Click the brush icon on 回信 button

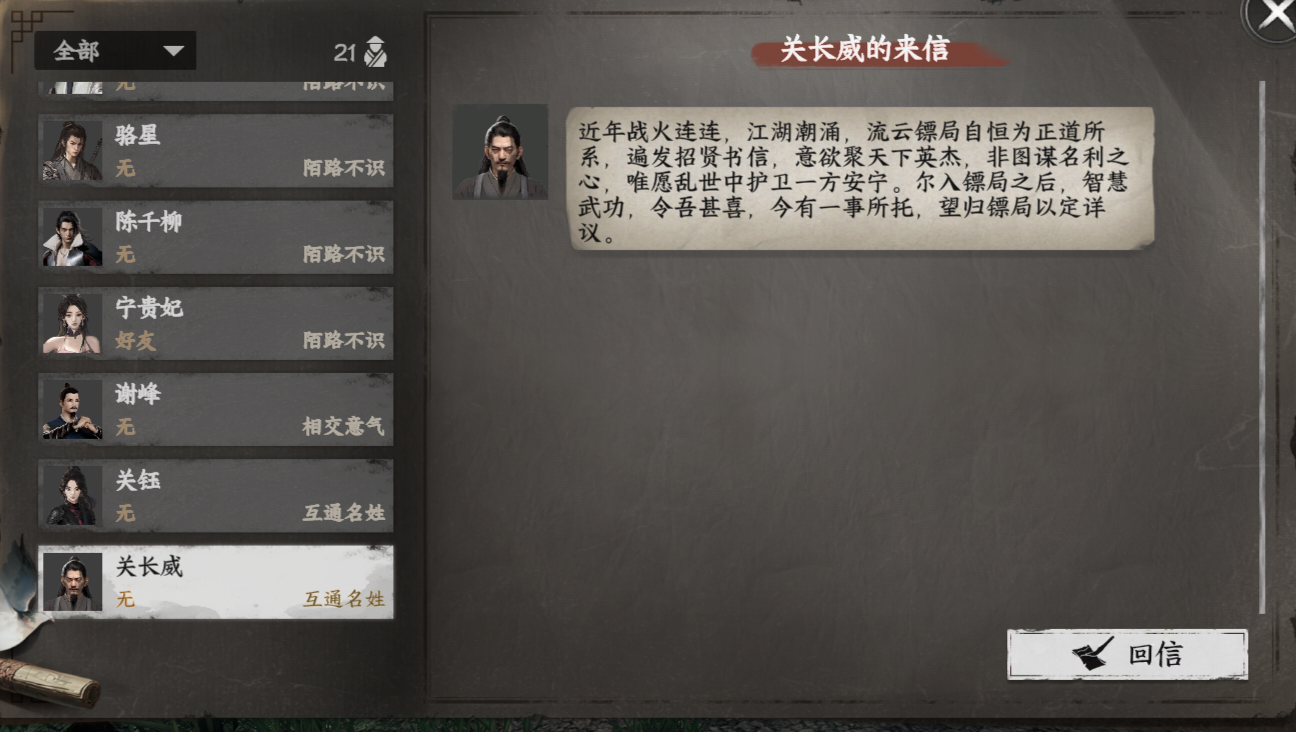pos(1092,655)
